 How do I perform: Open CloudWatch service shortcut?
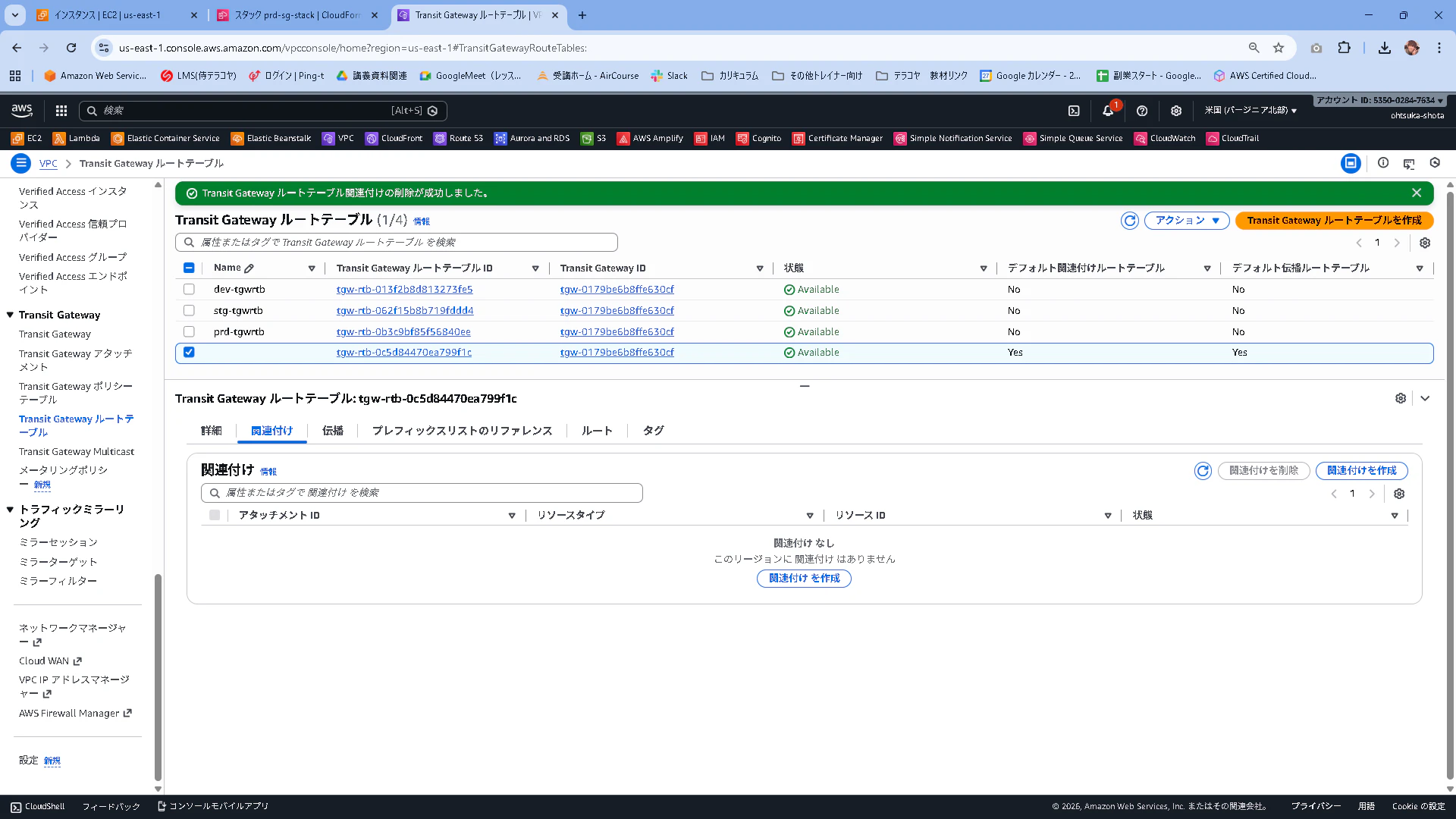click(x=1165, y=138)
